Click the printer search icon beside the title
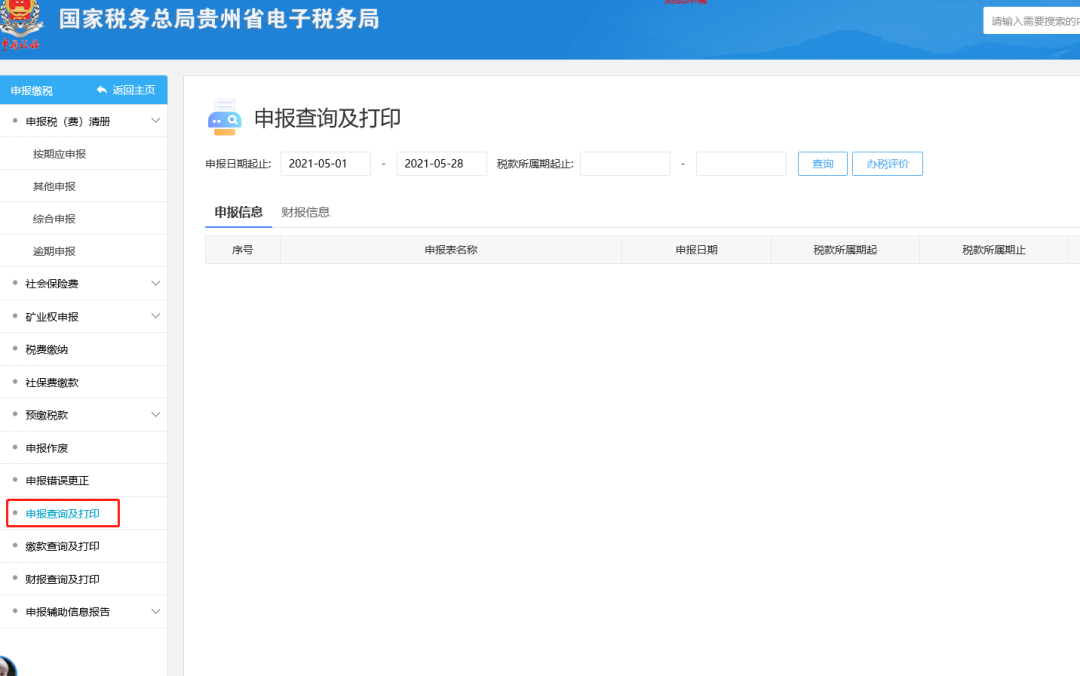The image size is (1080, 676). [225, 117]
